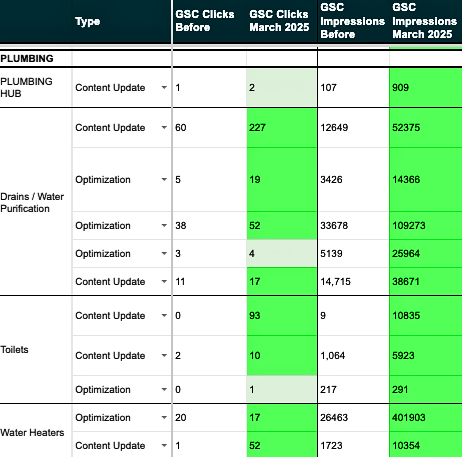Select the GSC Impressions Before column header
Screen dimensions: 462x457
click(x=353, y=22)
